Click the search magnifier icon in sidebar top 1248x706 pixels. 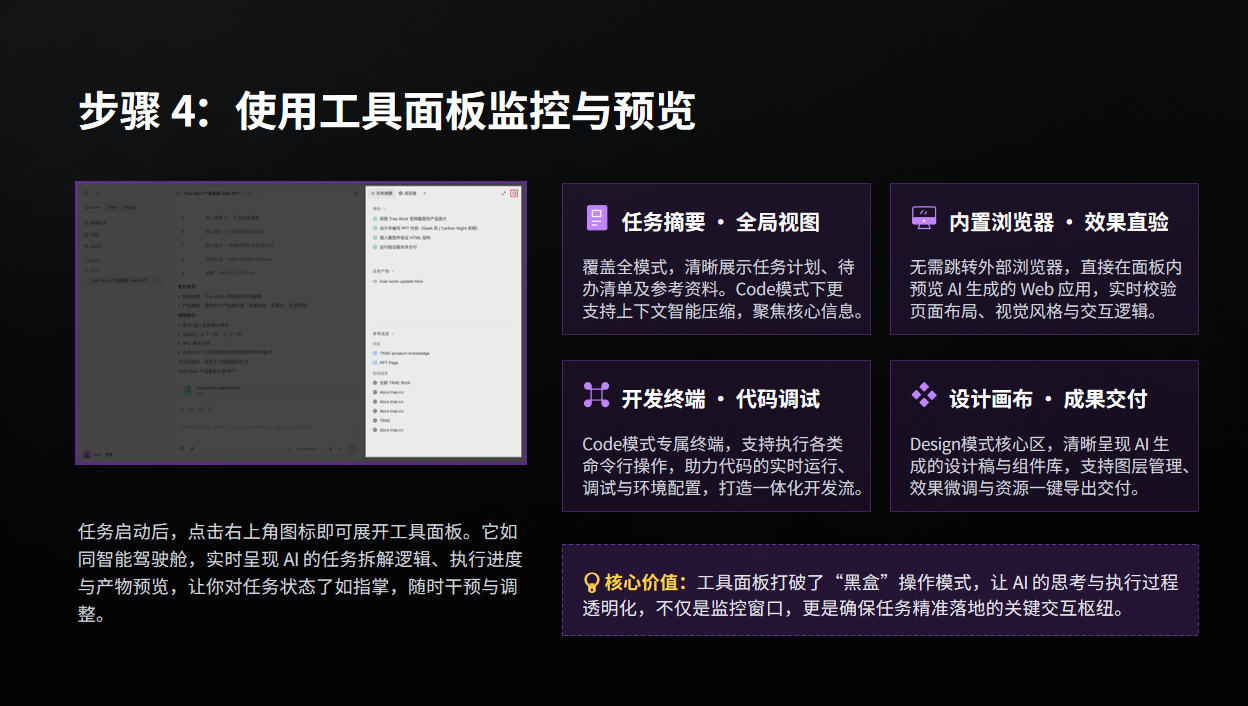(98, 193)
